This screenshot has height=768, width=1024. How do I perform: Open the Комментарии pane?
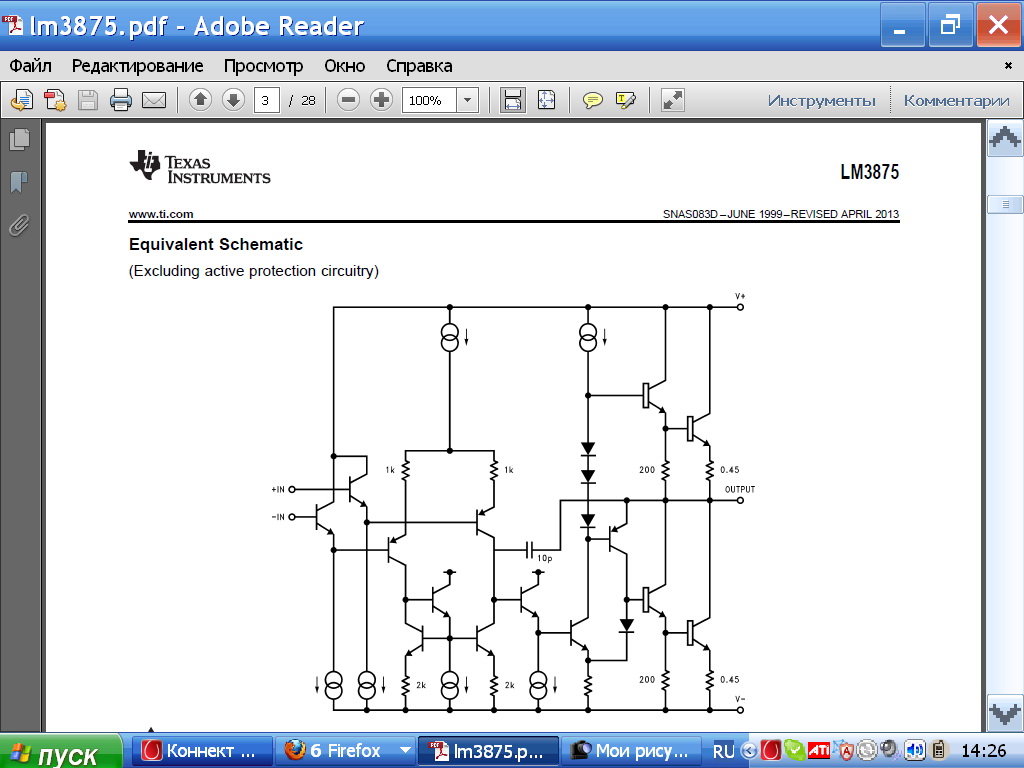(x=956, y=100)
